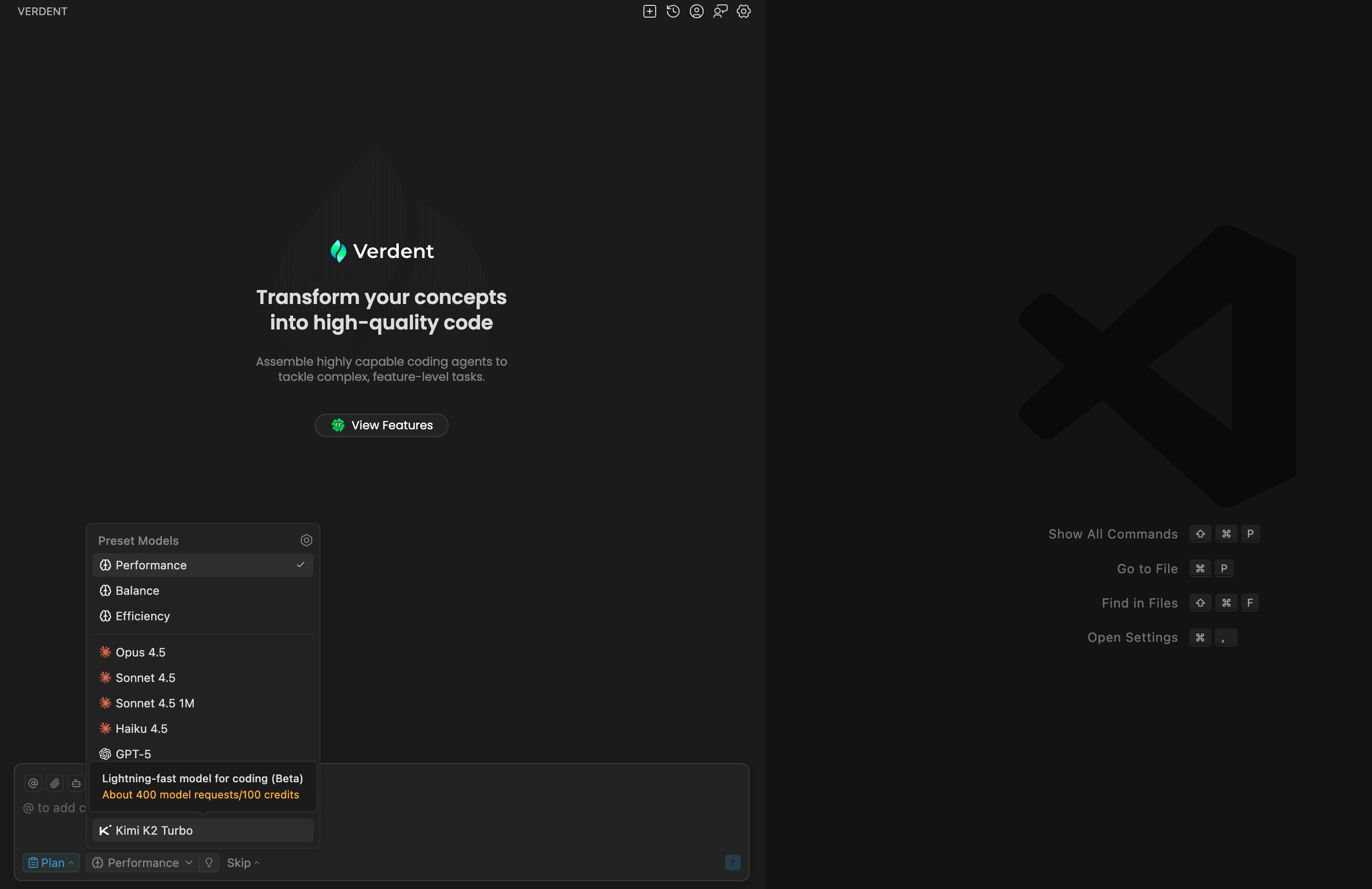This screenshot has height=889, width=1372.
Task: Collapse the Performance model dropdown
Action: [142, 863]
